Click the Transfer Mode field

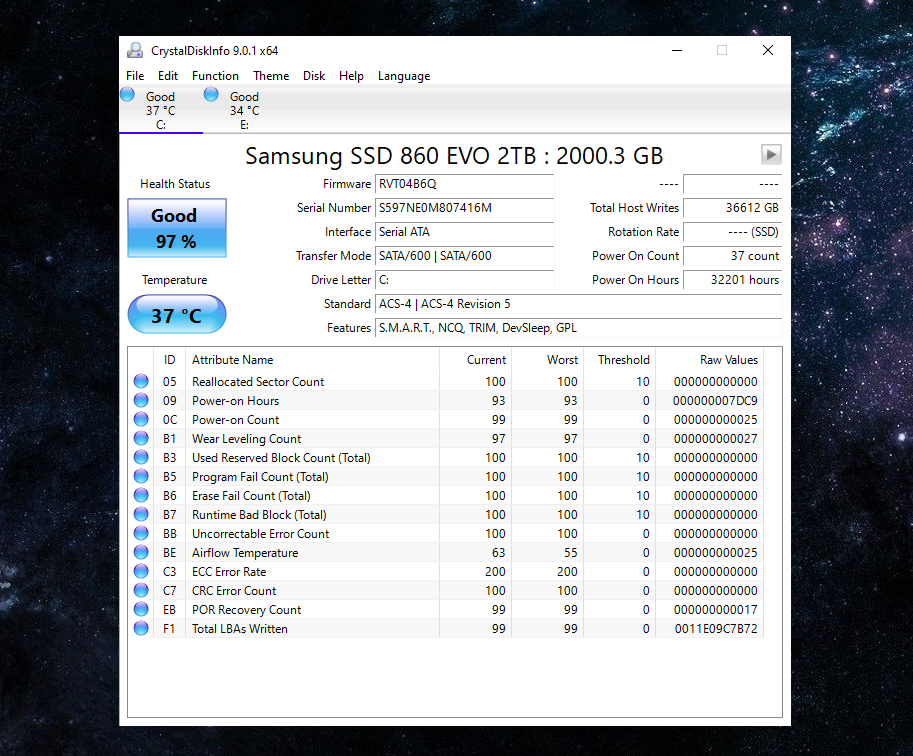coord(464,256)
